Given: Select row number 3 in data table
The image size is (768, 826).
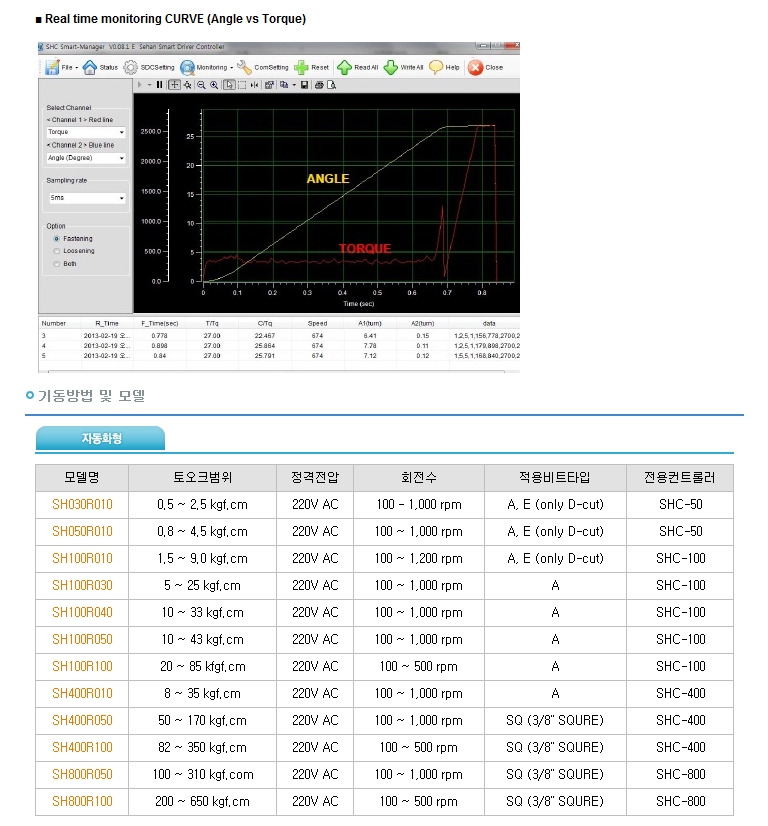Looking at the screenshot, I should (x=45, y=335).
